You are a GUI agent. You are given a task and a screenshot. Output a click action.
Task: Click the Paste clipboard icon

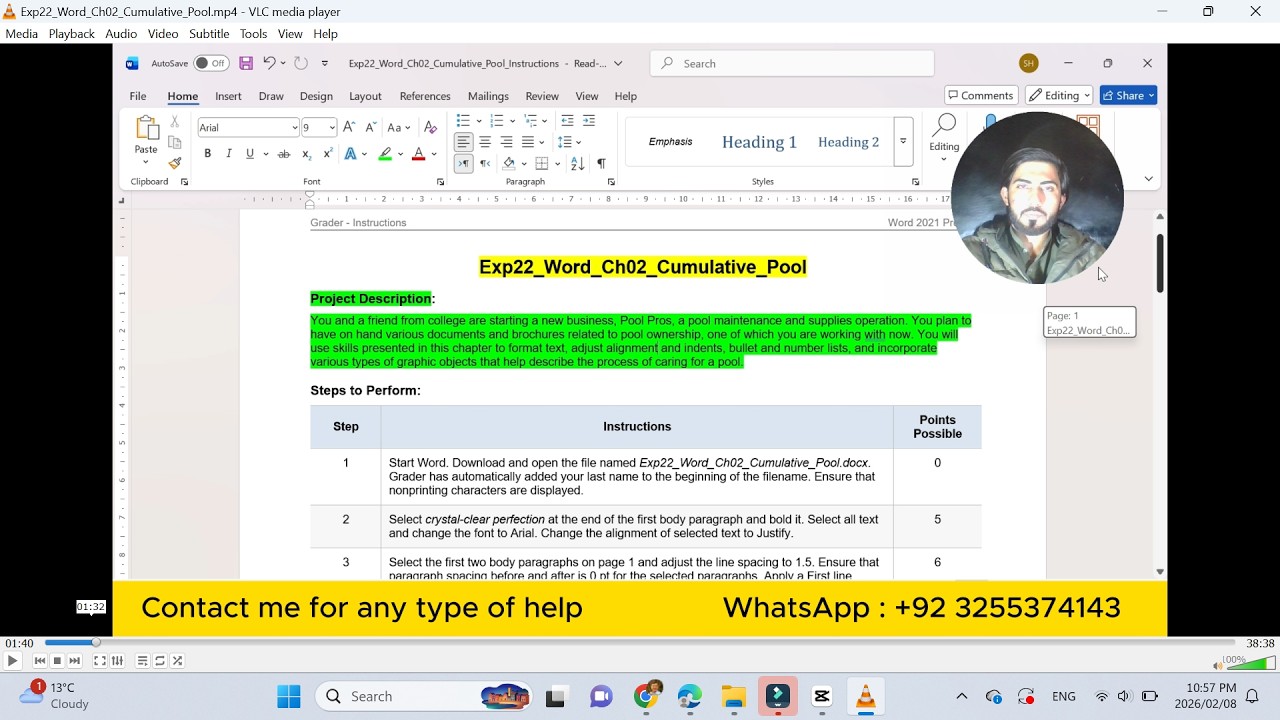[146, 129]
